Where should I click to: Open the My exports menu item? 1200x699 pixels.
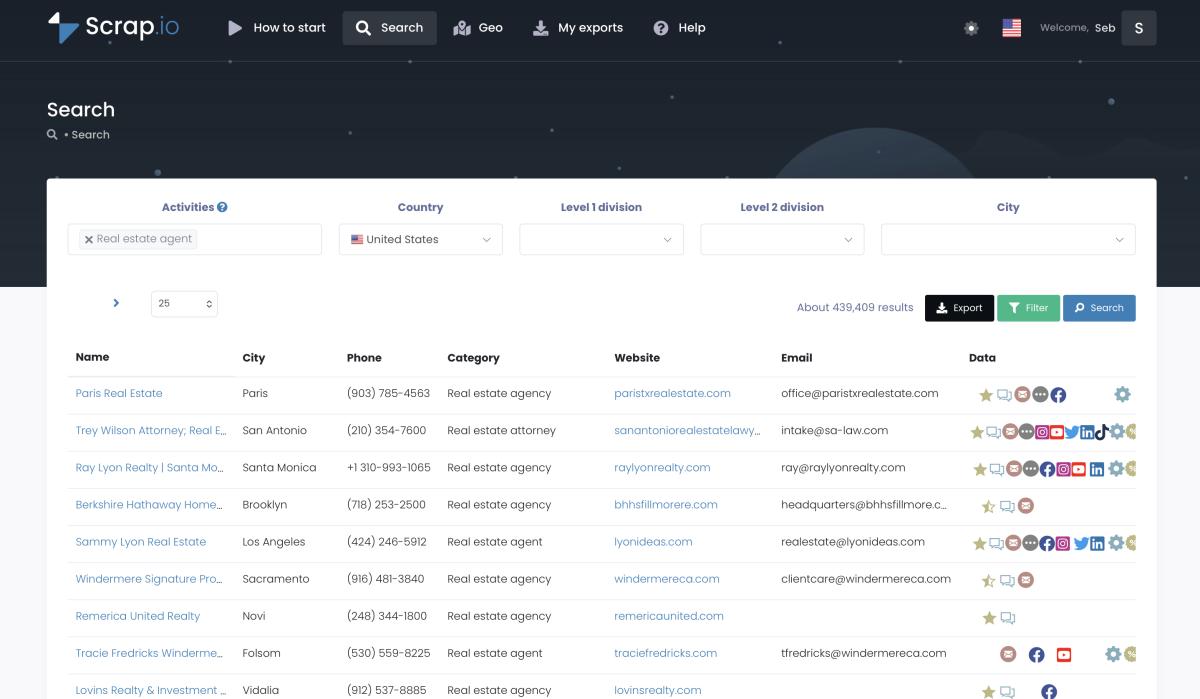tap(578, 28)
